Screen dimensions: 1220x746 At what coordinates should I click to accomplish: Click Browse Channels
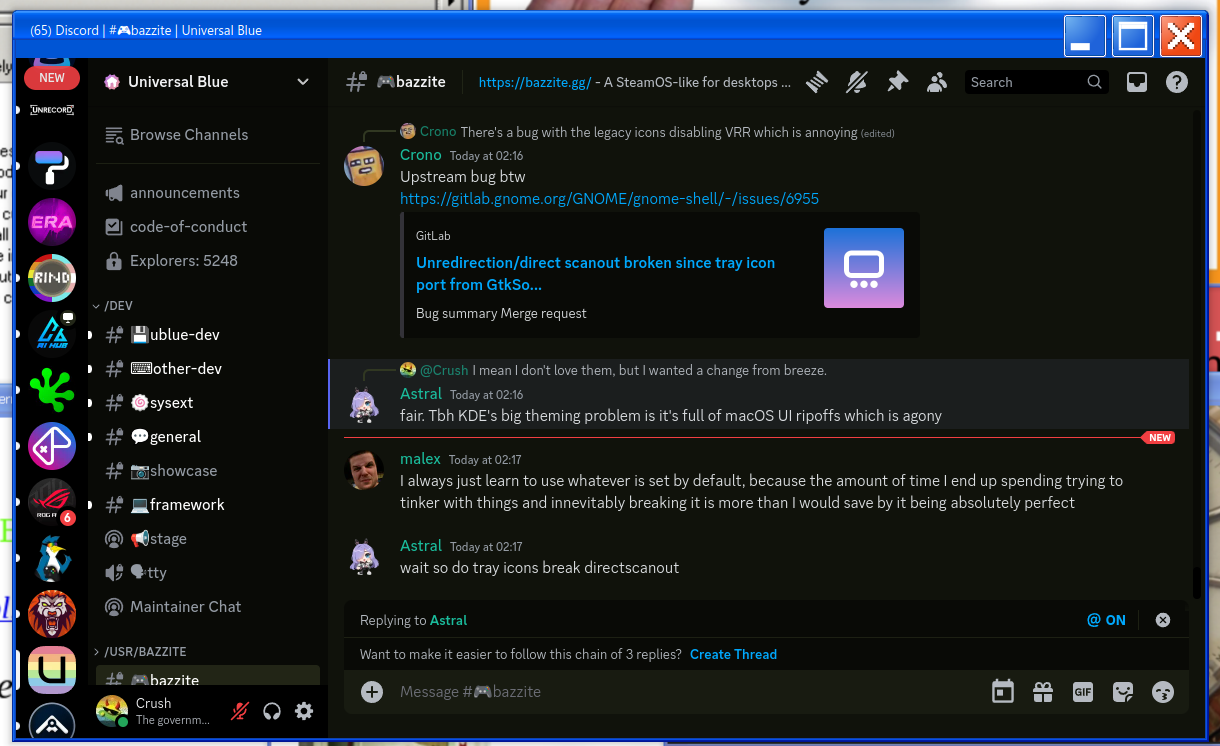(208, 135)
